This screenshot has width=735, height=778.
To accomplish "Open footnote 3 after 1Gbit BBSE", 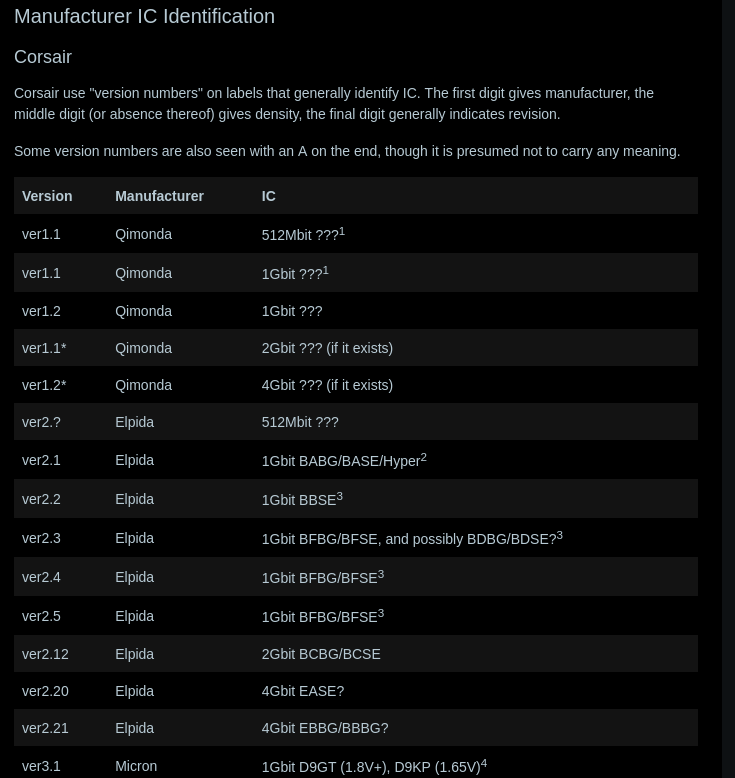I will [x=339, y=496].
